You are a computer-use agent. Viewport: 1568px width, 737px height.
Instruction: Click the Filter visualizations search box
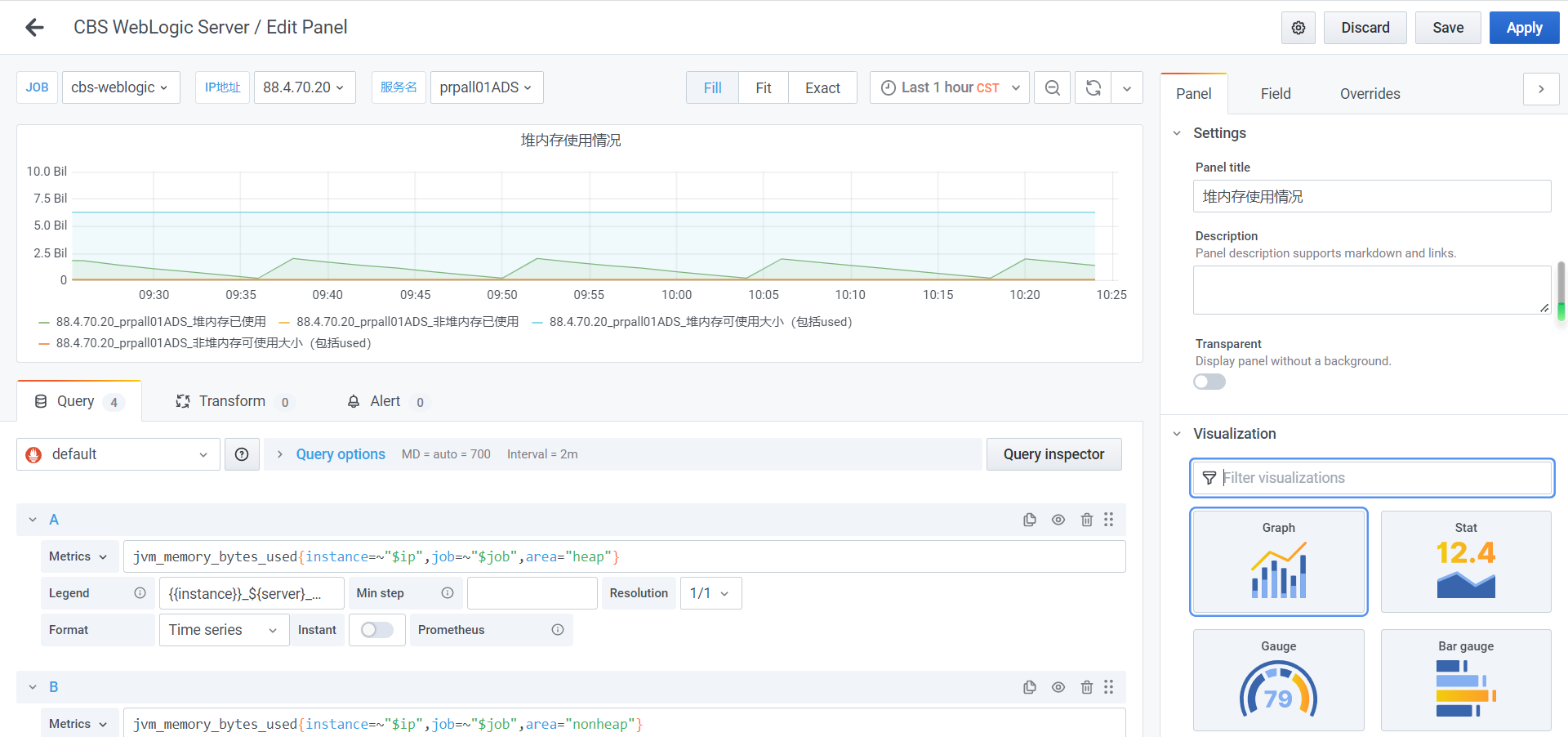pos(1372,478)
